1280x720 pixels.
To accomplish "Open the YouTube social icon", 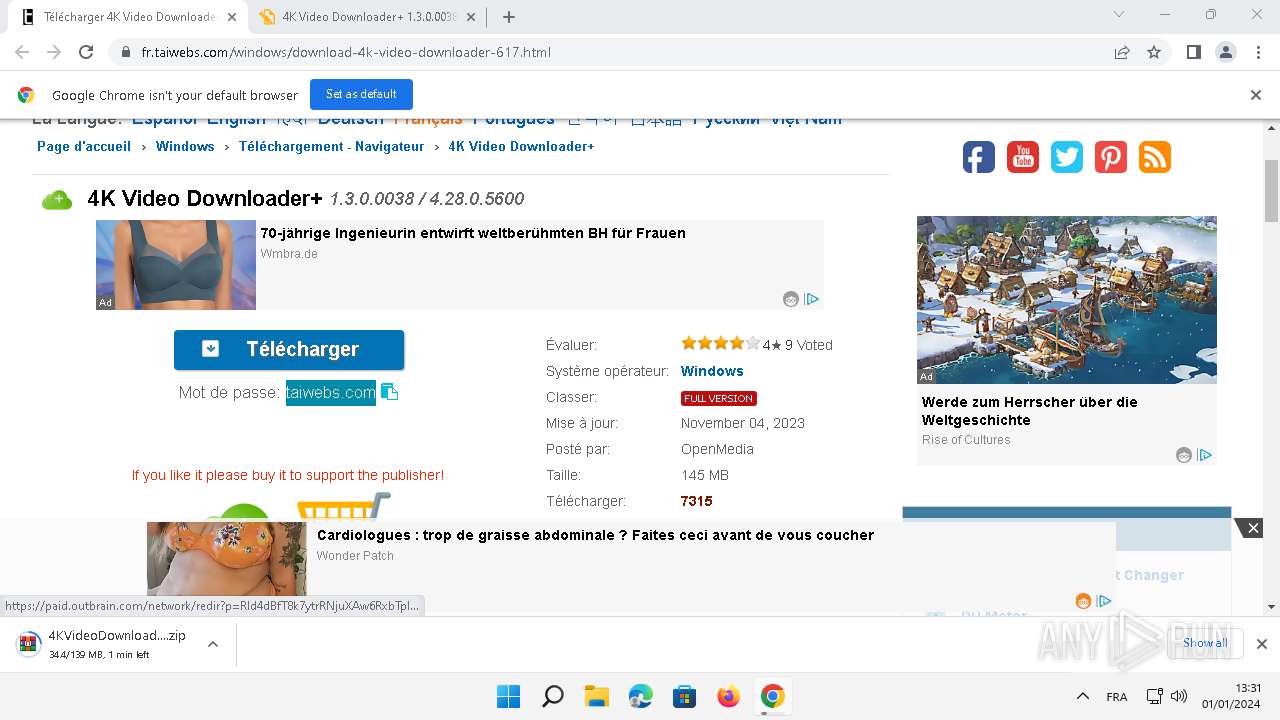I will 1023,157.
